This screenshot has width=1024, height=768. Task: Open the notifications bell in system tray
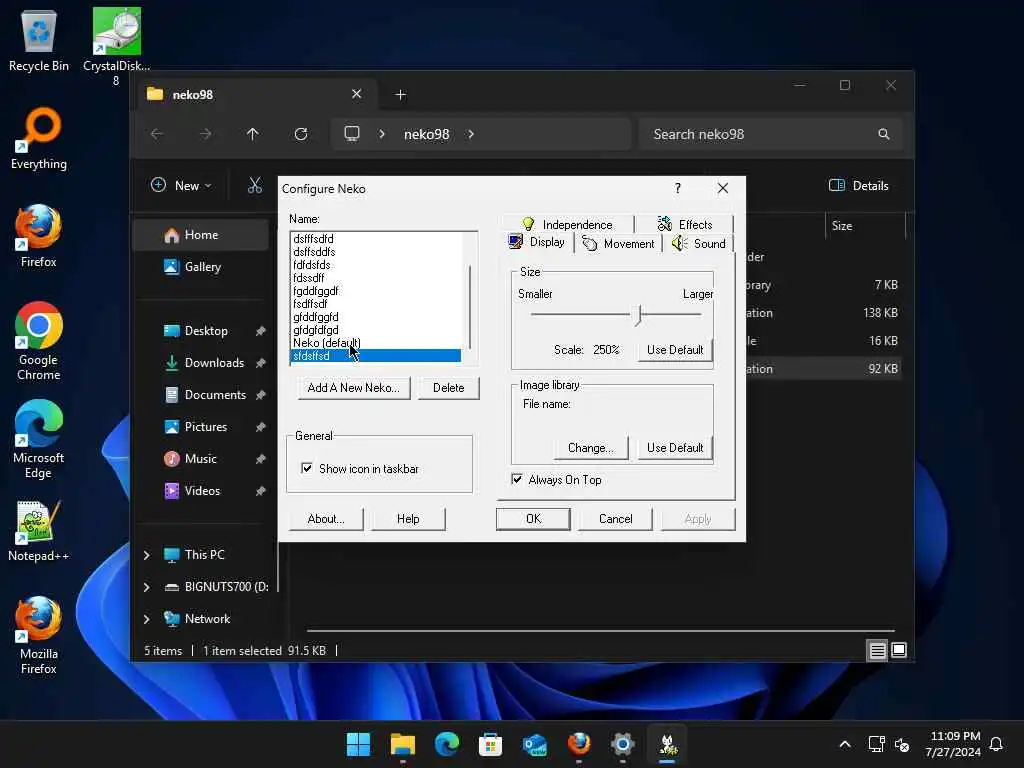996,744
